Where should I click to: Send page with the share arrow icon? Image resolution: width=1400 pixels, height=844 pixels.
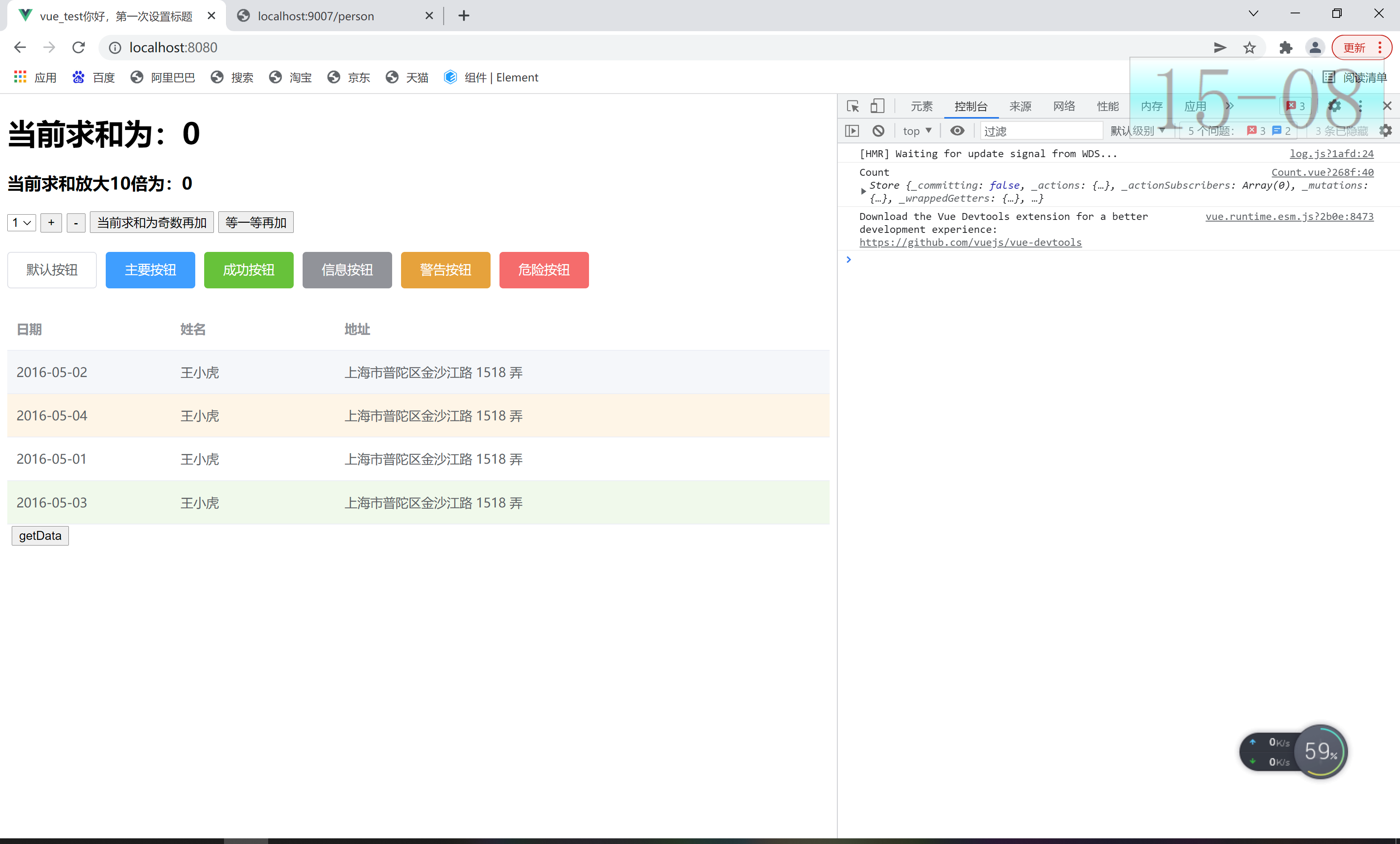coord(1219,48)
